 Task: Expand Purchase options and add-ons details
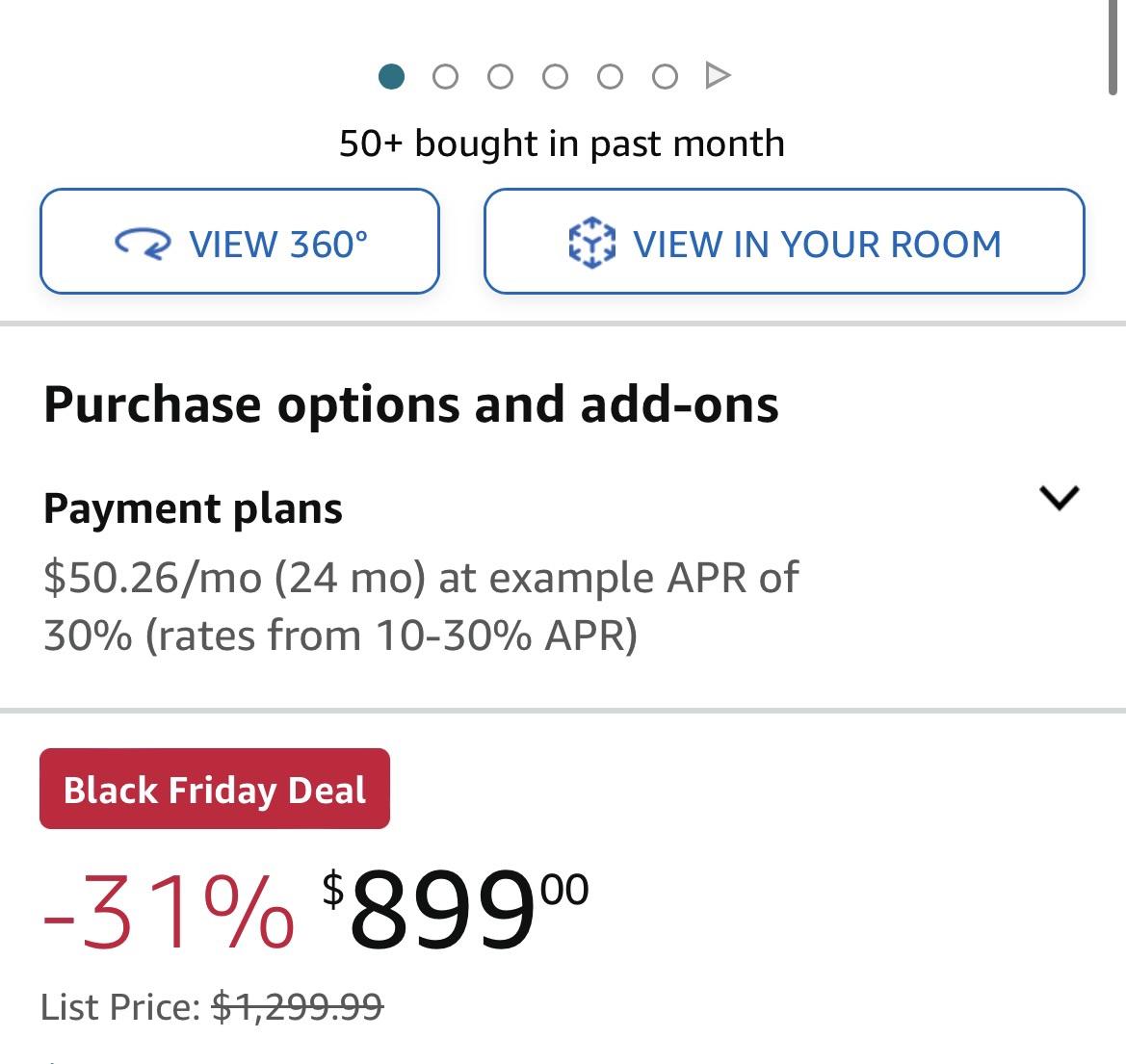pyautogui.click(x=1060, y=499)
